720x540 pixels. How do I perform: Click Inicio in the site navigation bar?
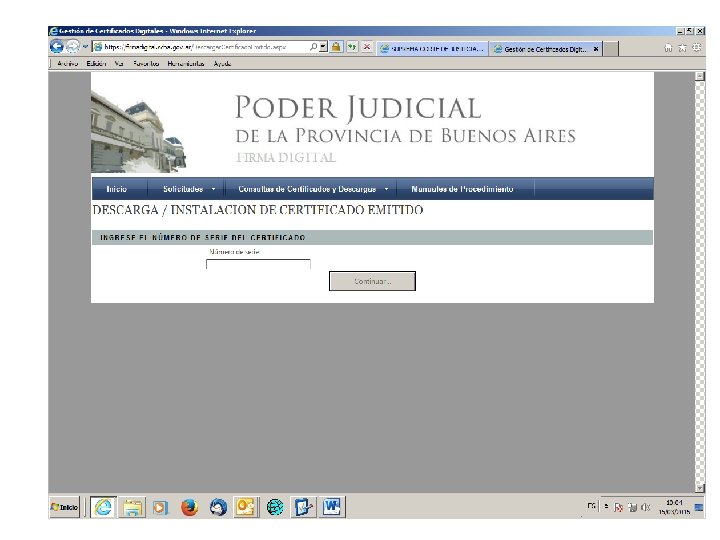tap(117, 189)
